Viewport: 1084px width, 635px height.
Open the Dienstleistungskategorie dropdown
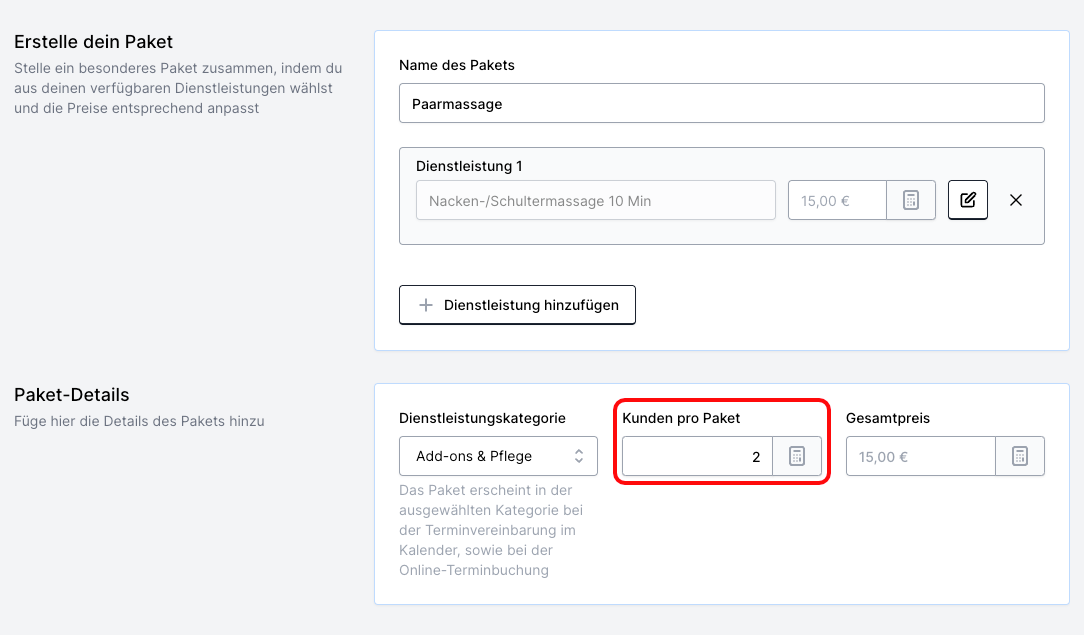pyautogui.click(x=497, y=456)
